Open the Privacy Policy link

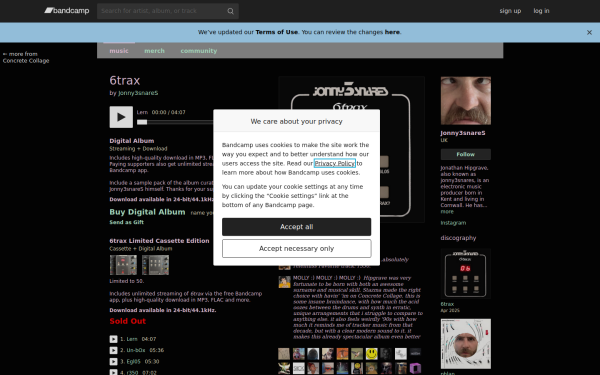(335, 163)
